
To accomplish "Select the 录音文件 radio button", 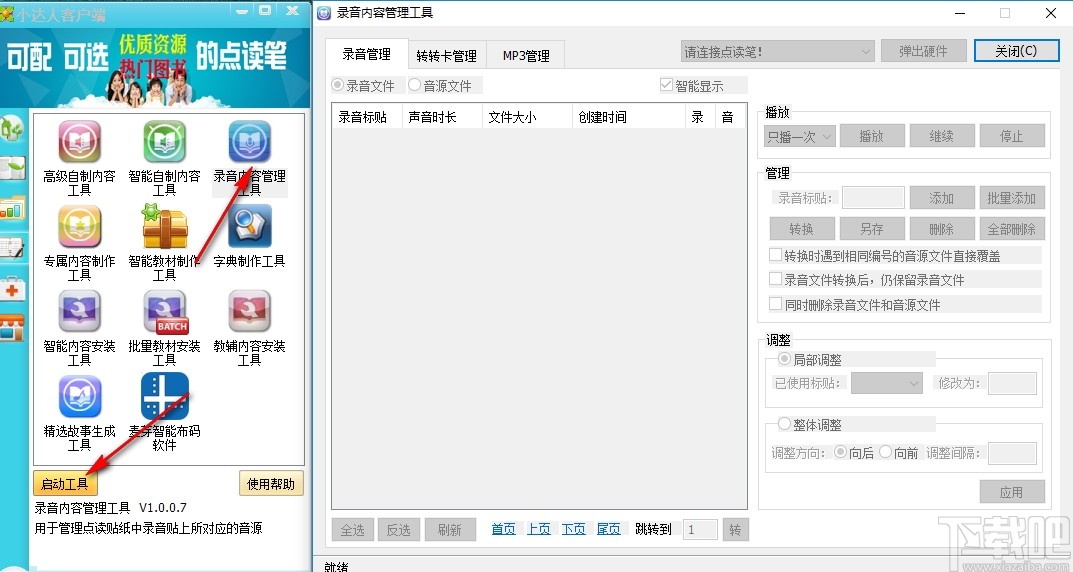I will click(x=337, y=85).
